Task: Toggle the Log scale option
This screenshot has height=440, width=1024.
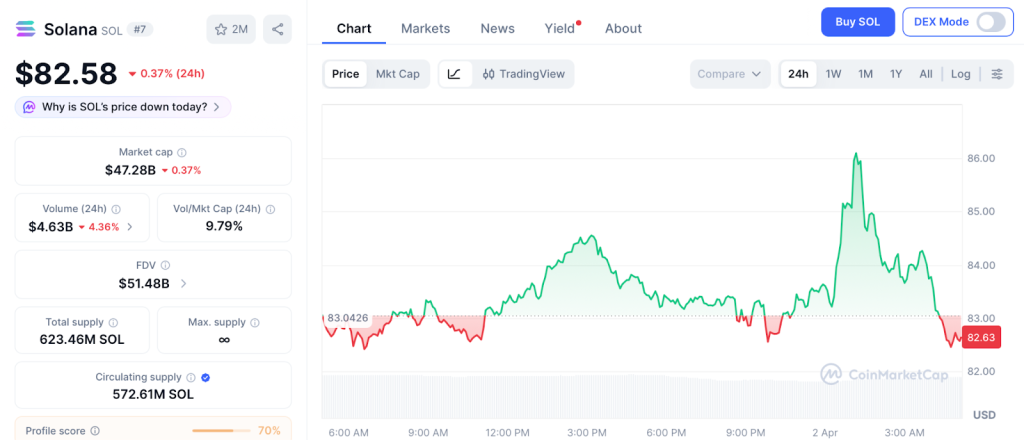Action: pyautogui.click(x=960, y=74)
